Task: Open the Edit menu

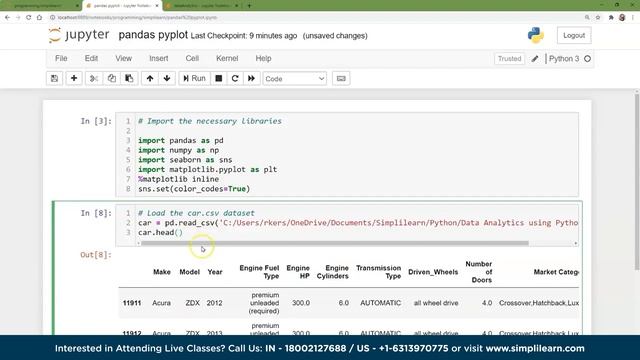Action: click(x=91, y=58)
